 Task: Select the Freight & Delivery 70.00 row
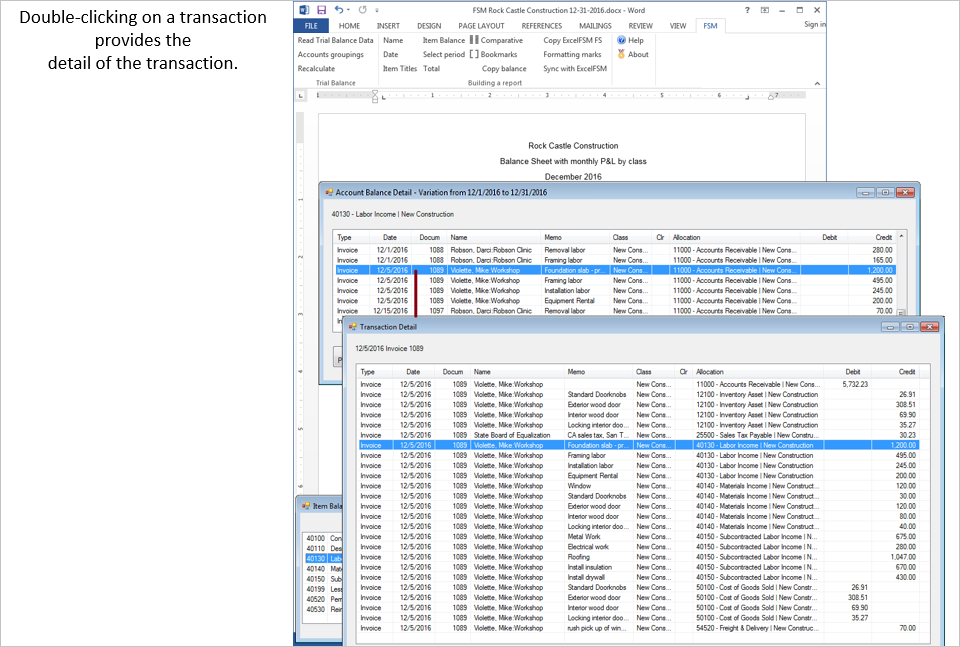tap(638, 628)
